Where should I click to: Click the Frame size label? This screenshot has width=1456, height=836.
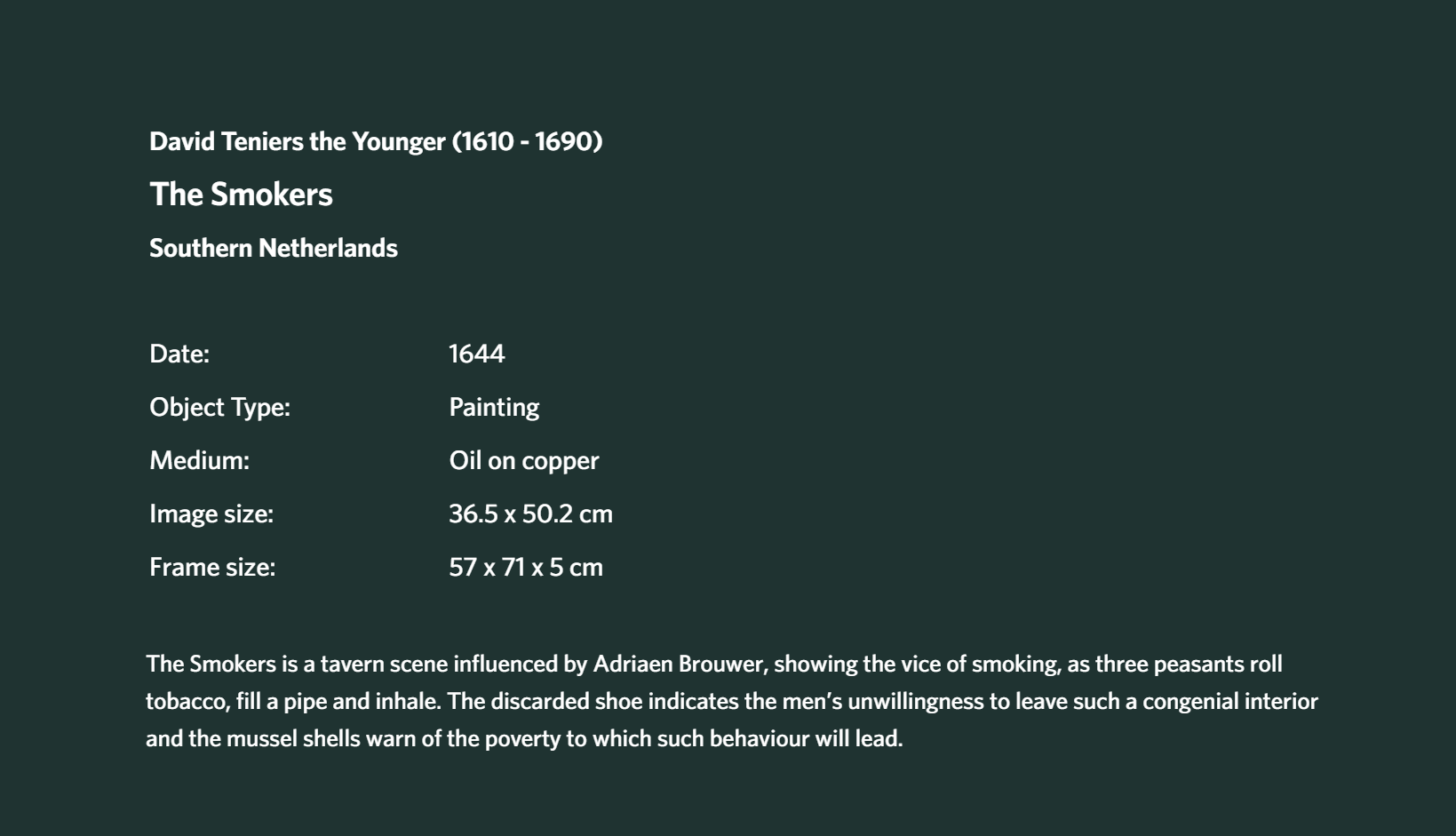(x=212, y=567)
